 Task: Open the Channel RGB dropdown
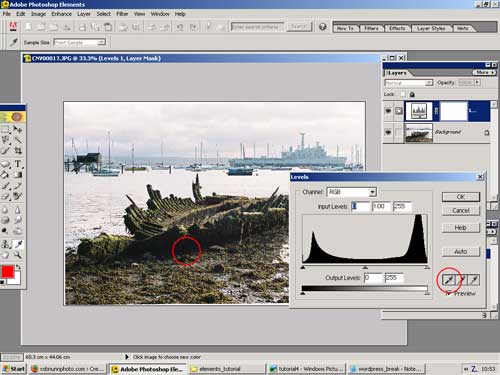point(351,192)
